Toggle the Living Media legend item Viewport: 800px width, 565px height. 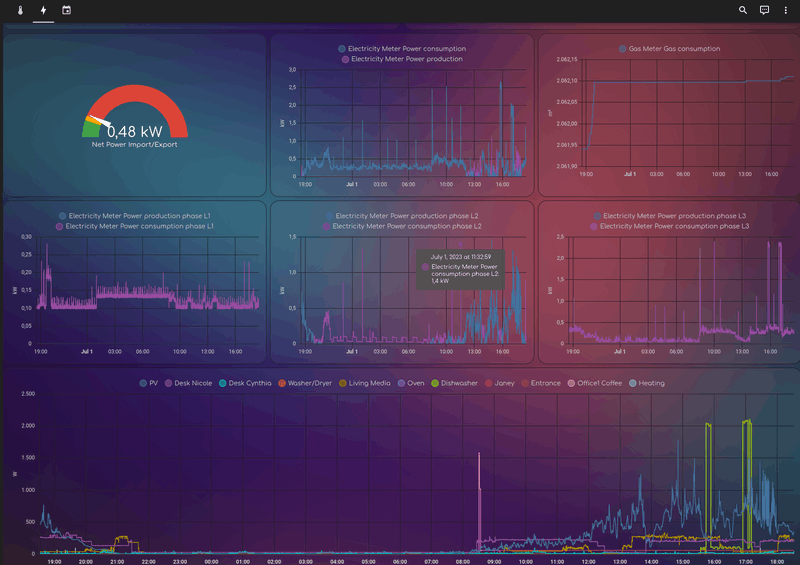(364, 383)
